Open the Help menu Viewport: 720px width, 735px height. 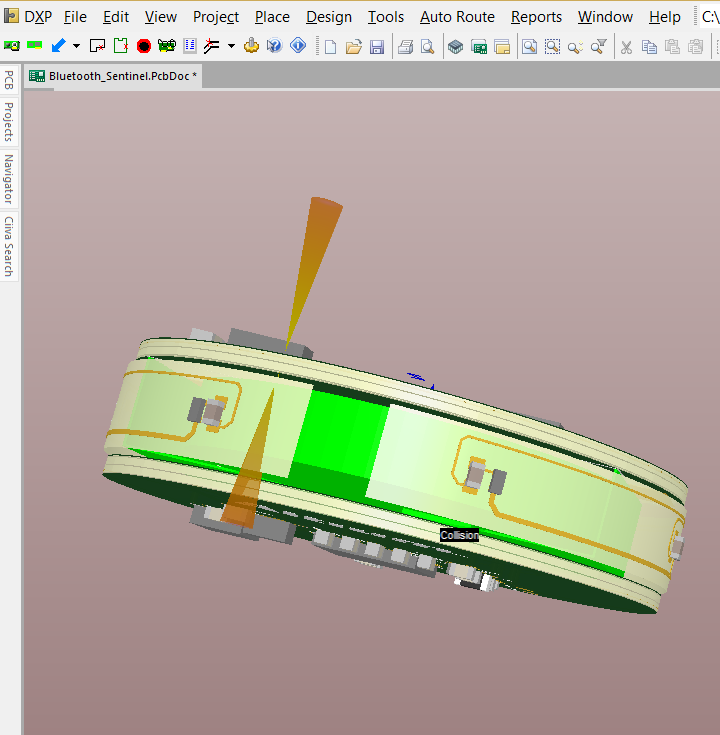[665, 17]
